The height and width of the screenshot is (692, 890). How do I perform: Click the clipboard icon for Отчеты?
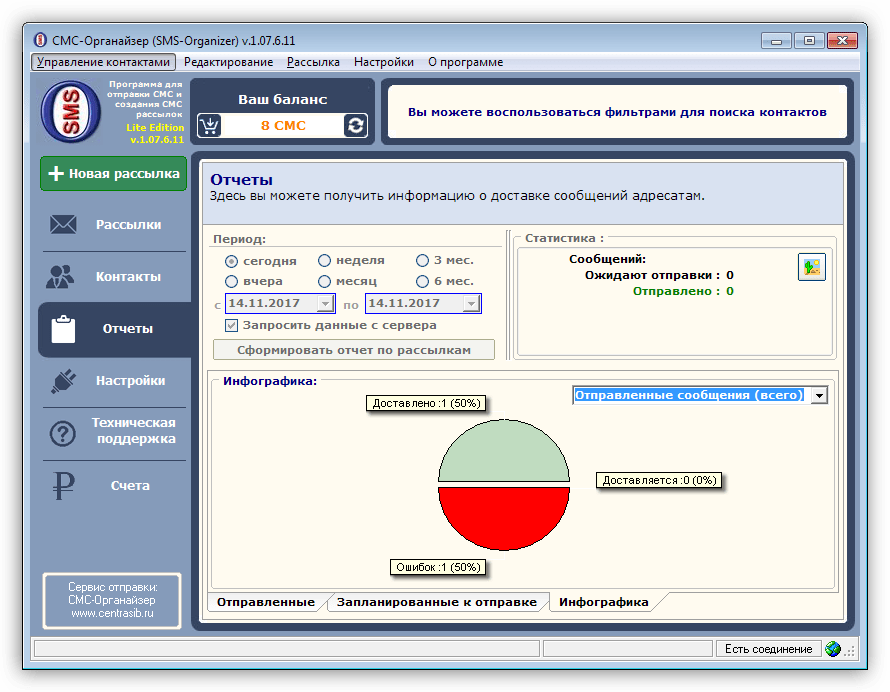point(63,330)
